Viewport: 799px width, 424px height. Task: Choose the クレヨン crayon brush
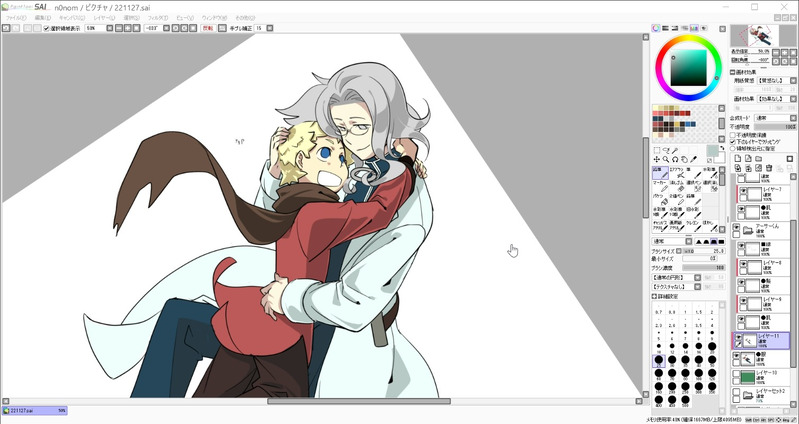click(x=694, y=226)
